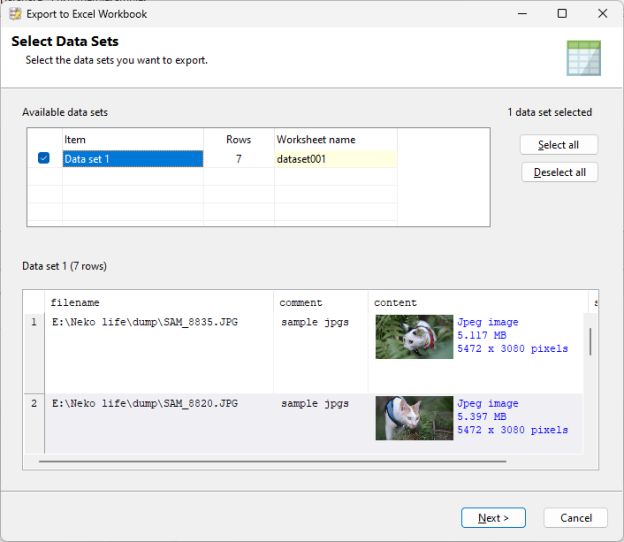
Task: Click the Next button
Action: coord(493,518)
